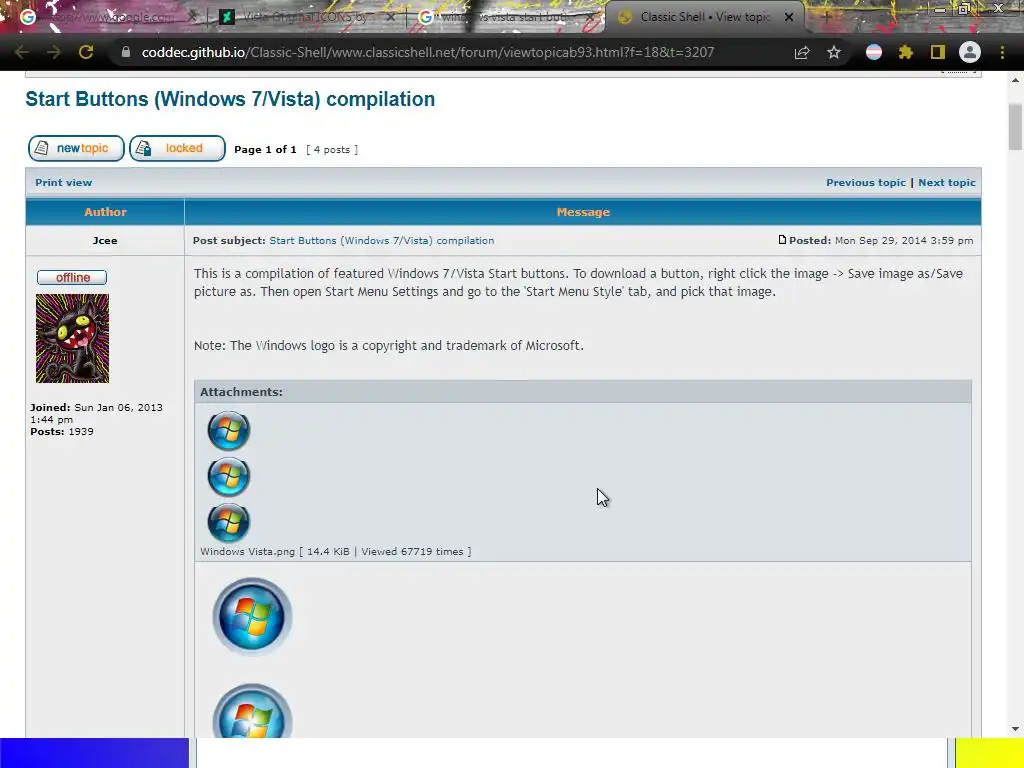
Task: Click the page scrollbar thumb
Action: pos(1016,127)
